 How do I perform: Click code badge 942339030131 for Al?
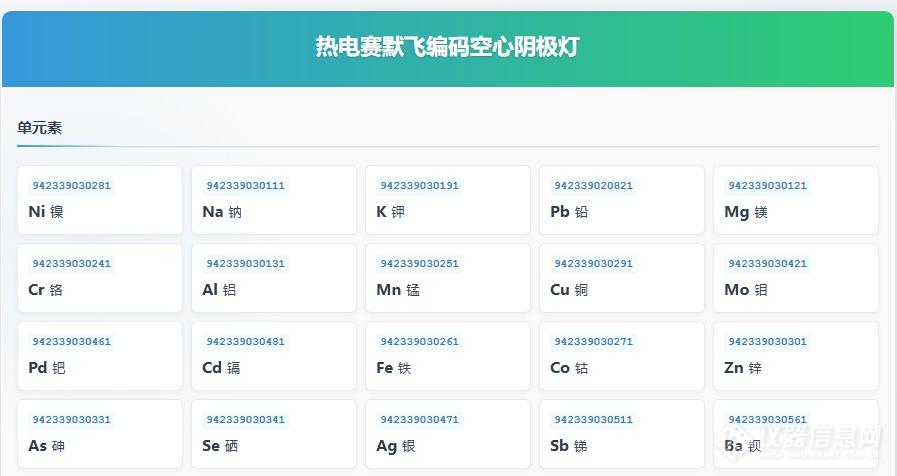point(245,264)
